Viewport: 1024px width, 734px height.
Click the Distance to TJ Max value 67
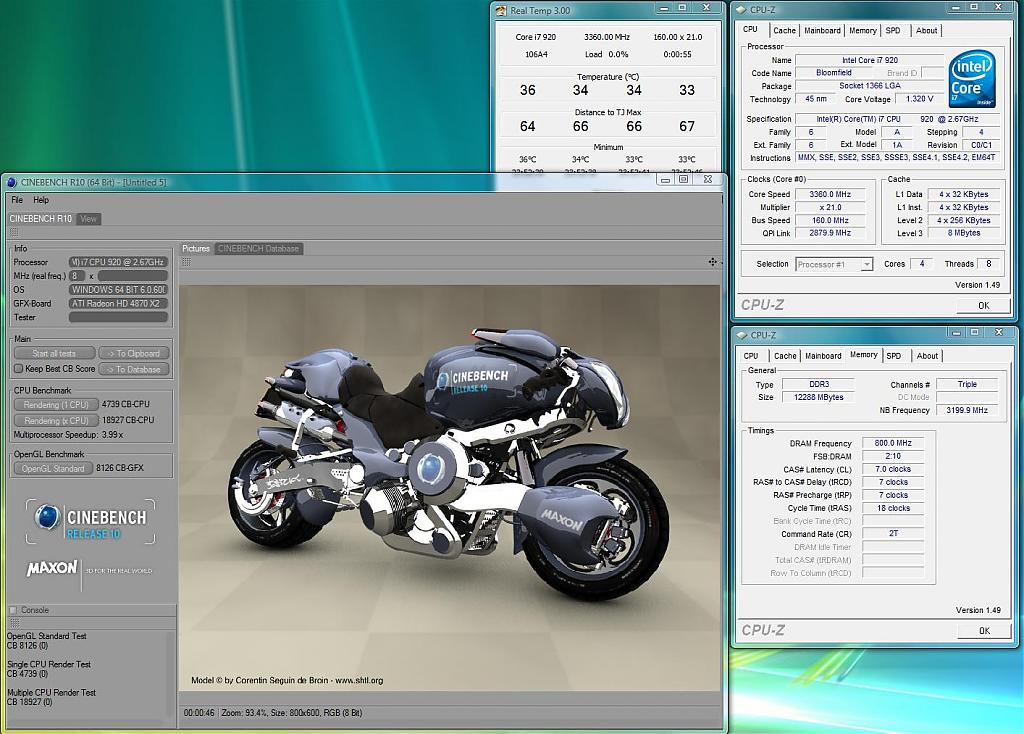click(x=687, y=126)
